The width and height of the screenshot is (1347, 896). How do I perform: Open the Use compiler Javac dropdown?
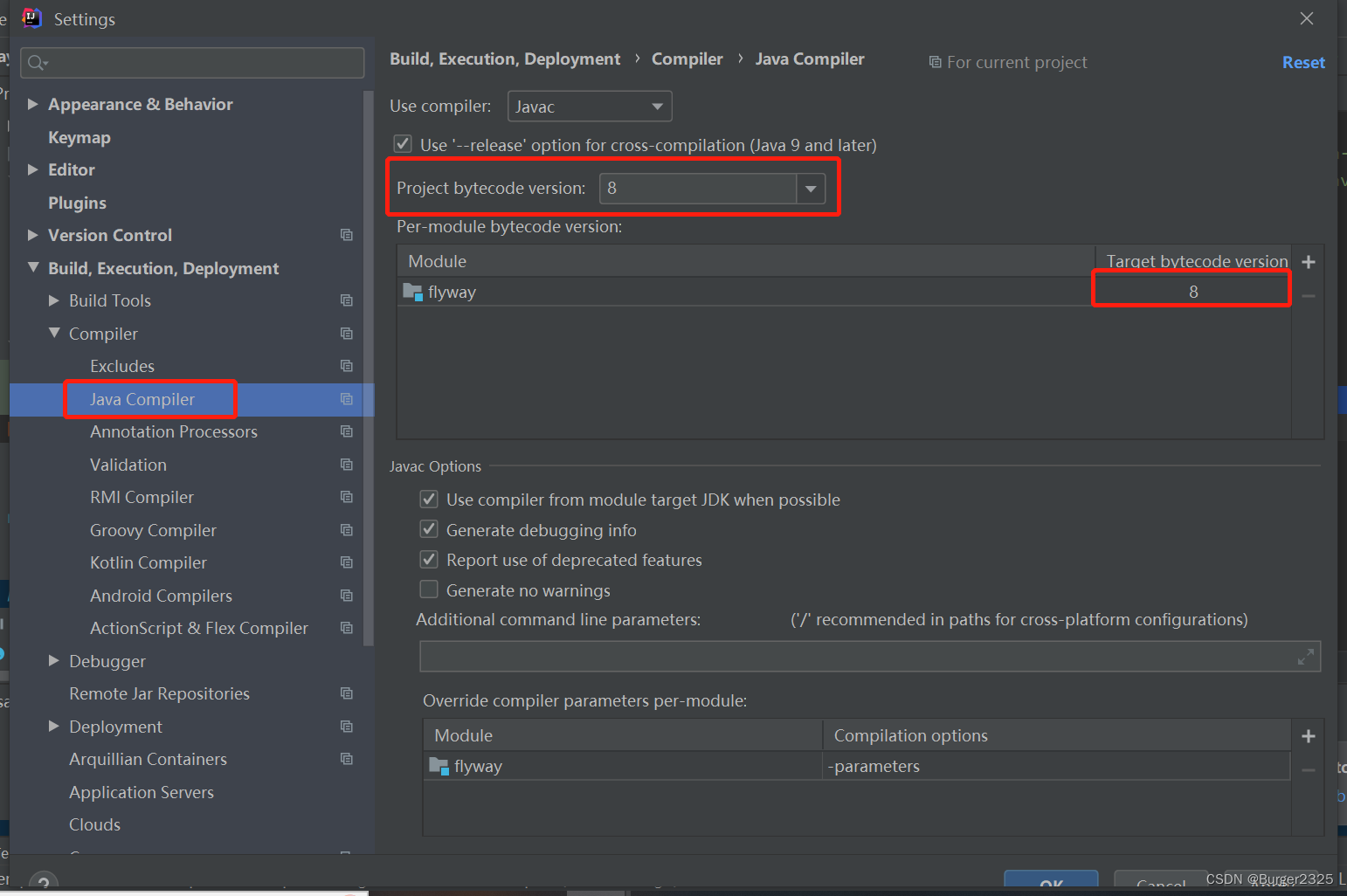click(590, 107)
